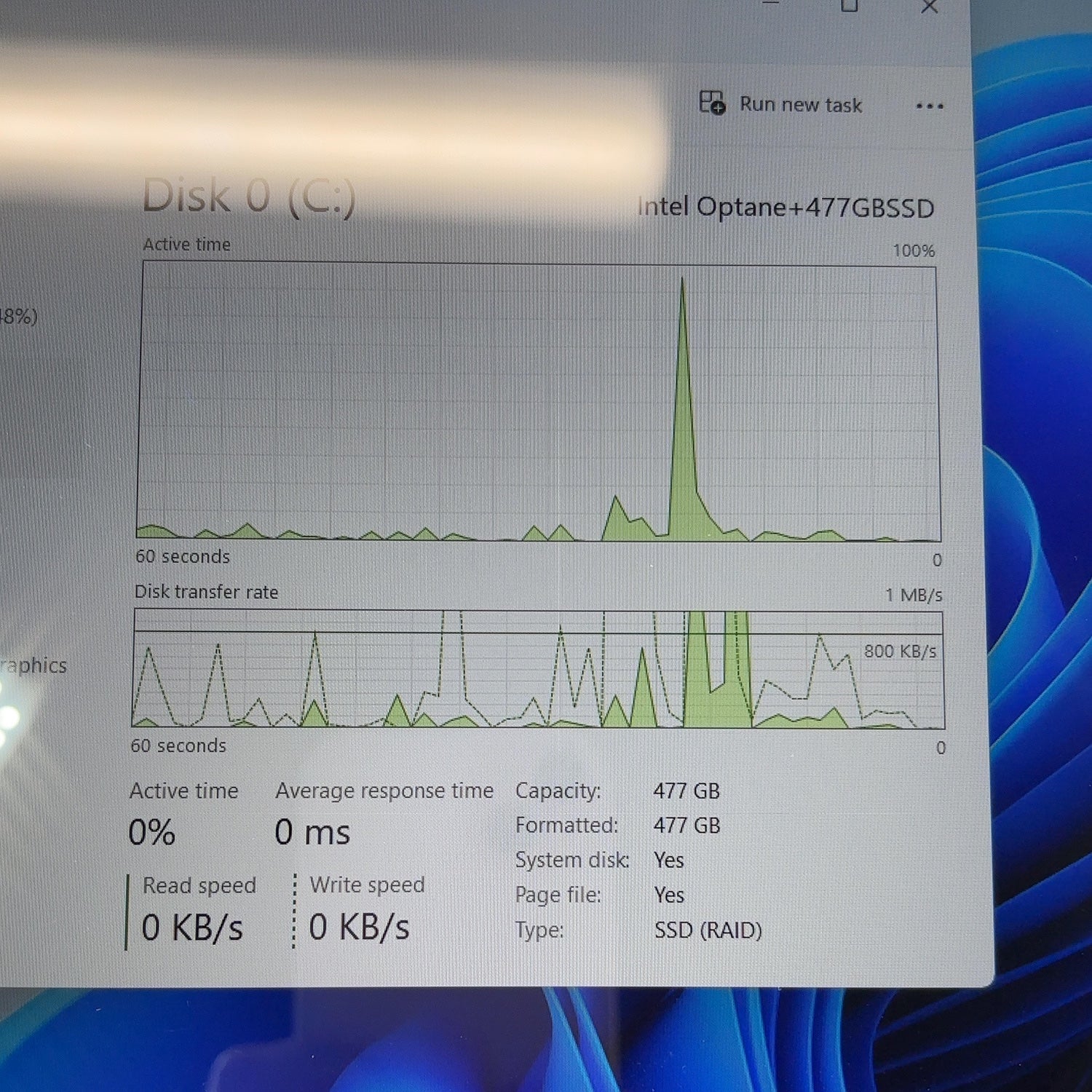The width and height of the screenshot is (1092, 1092).
Task: Click the Active time graph's spike
Action: click(x=683, y=408)
